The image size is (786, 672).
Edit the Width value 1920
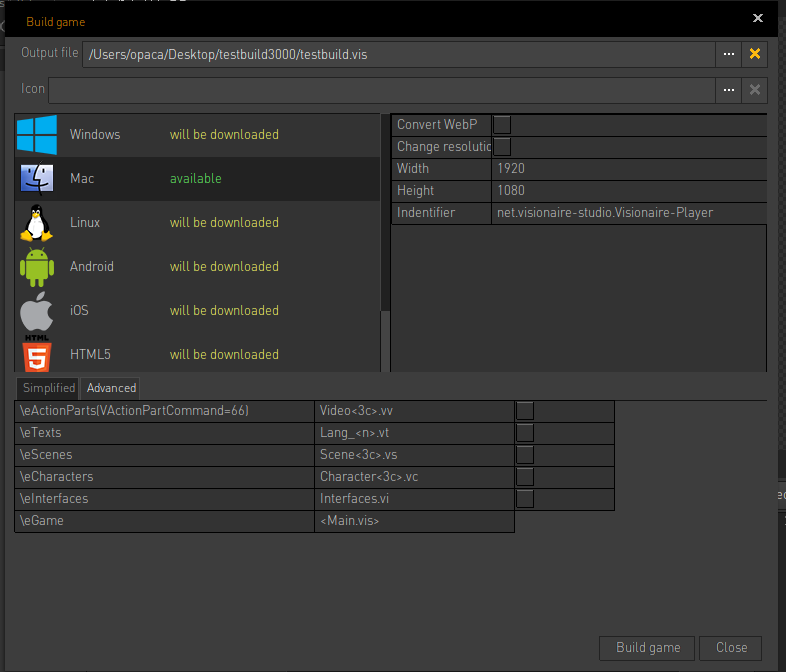click(x=629, y=169)
